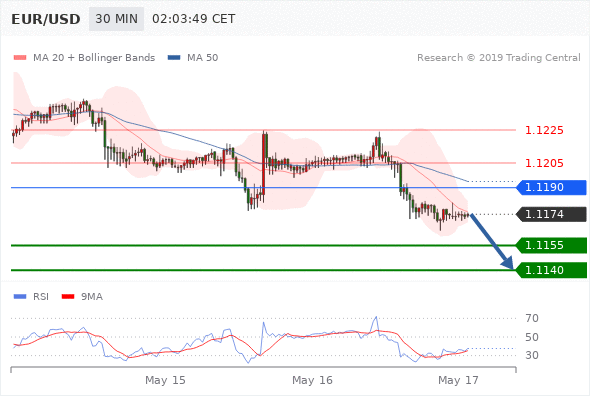590x400 pixels.
Task: Click the Research Trading Central credit text
Action: click(499, 58)
